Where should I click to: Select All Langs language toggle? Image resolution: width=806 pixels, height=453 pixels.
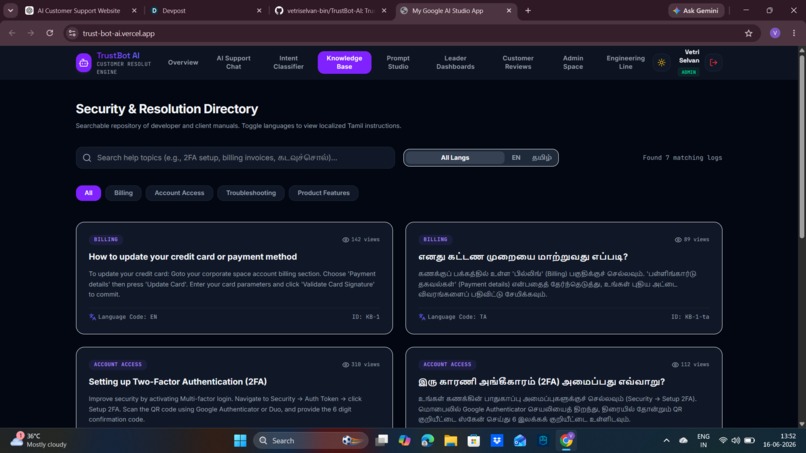pyautogui.click(x=455, y=158)
